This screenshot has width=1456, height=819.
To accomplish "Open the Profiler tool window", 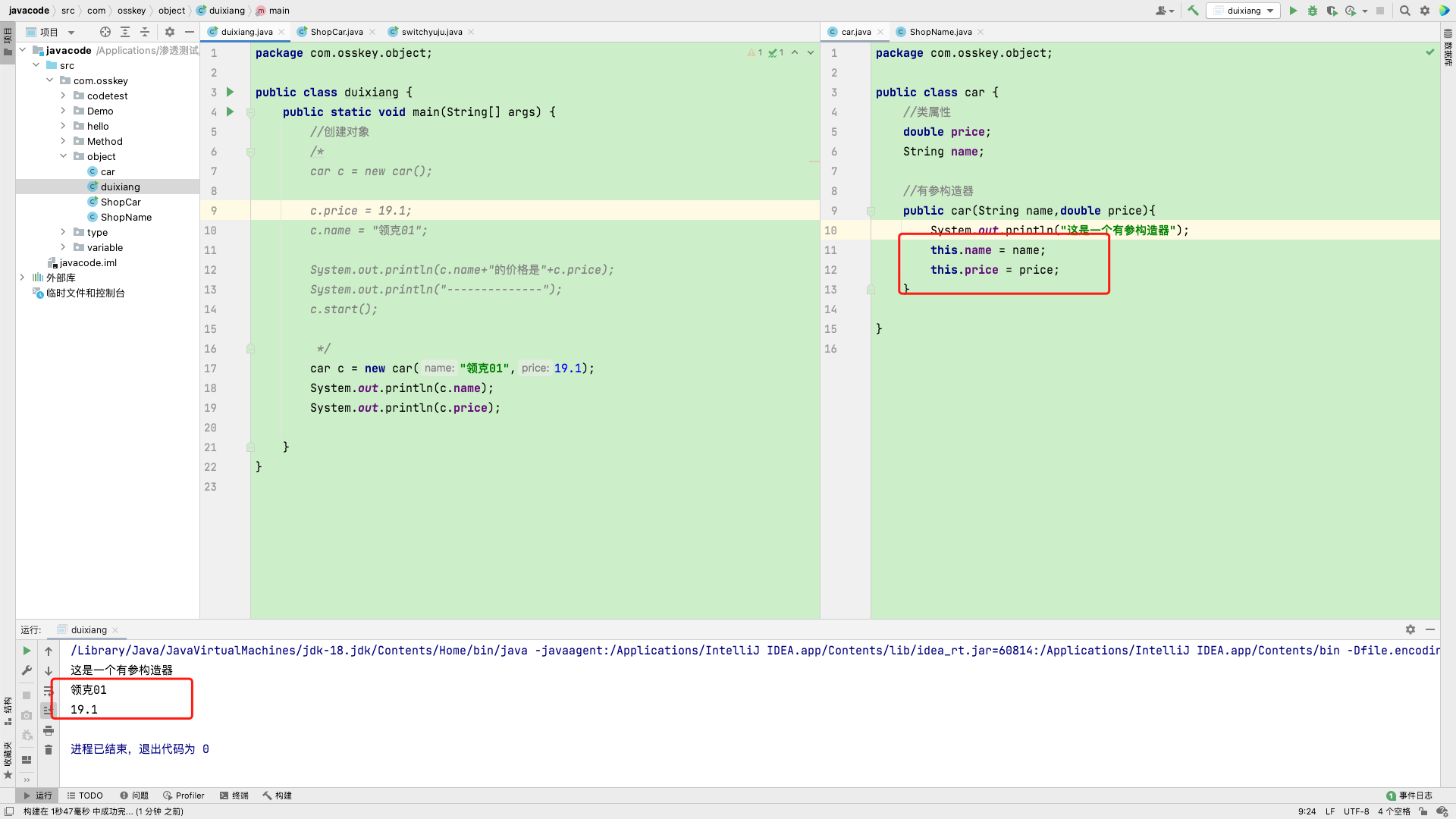I will (184, 795).
